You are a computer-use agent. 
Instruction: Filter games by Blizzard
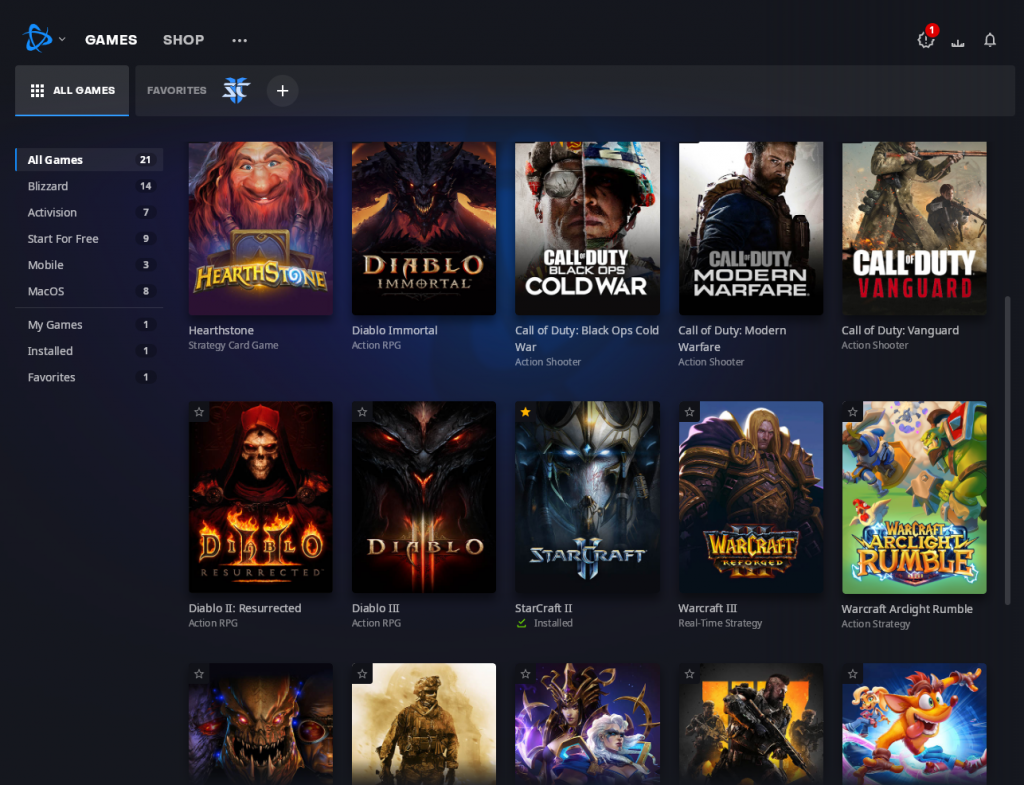click(89, 186)
